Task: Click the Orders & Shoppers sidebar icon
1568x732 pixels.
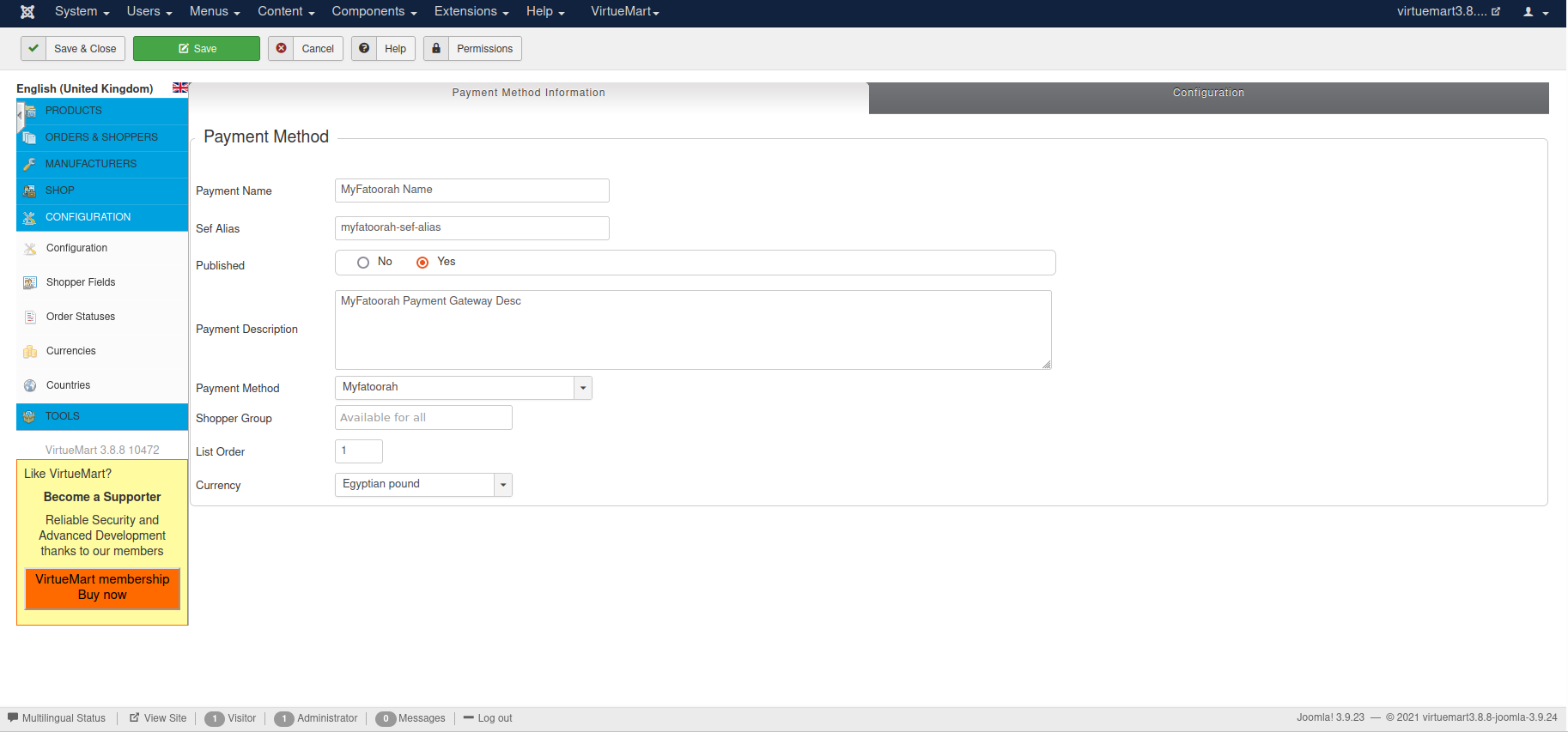Action: pos(30,138)
